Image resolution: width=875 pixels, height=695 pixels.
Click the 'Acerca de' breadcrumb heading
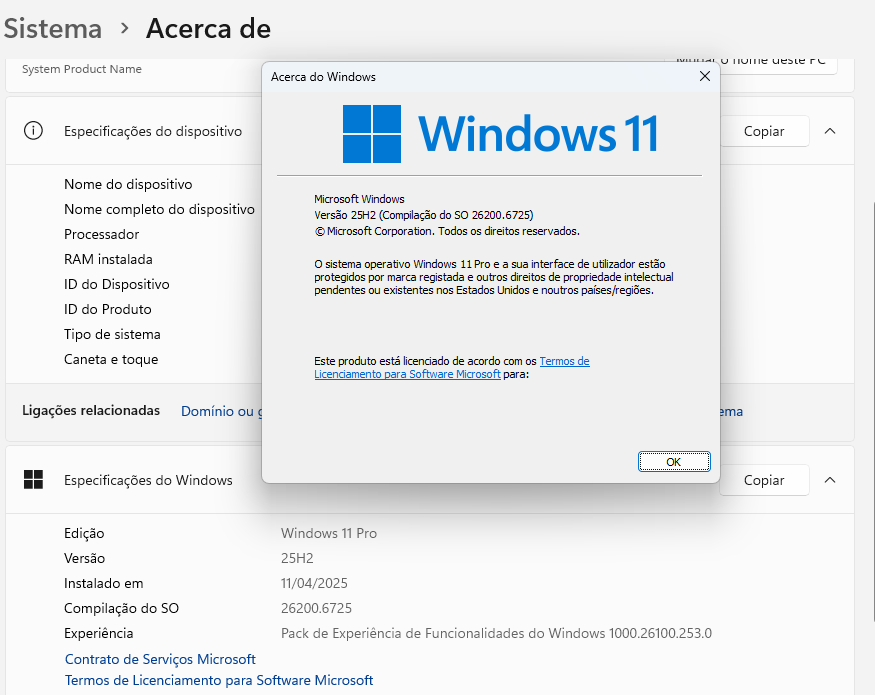[208, 28]
